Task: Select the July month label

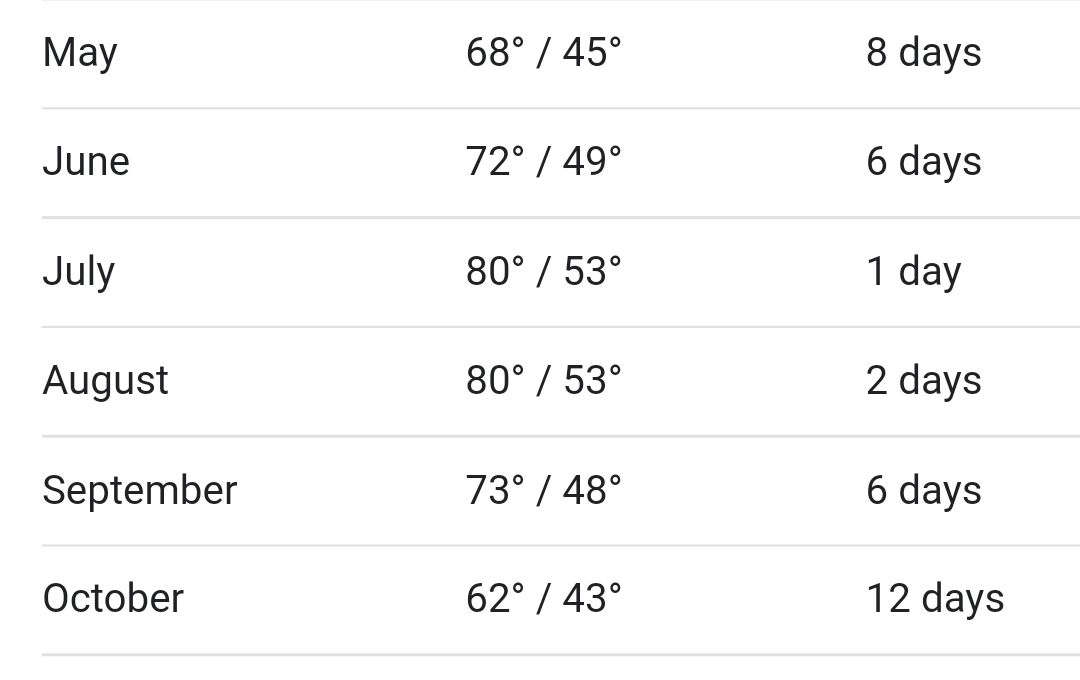Action: pos(79,272)
